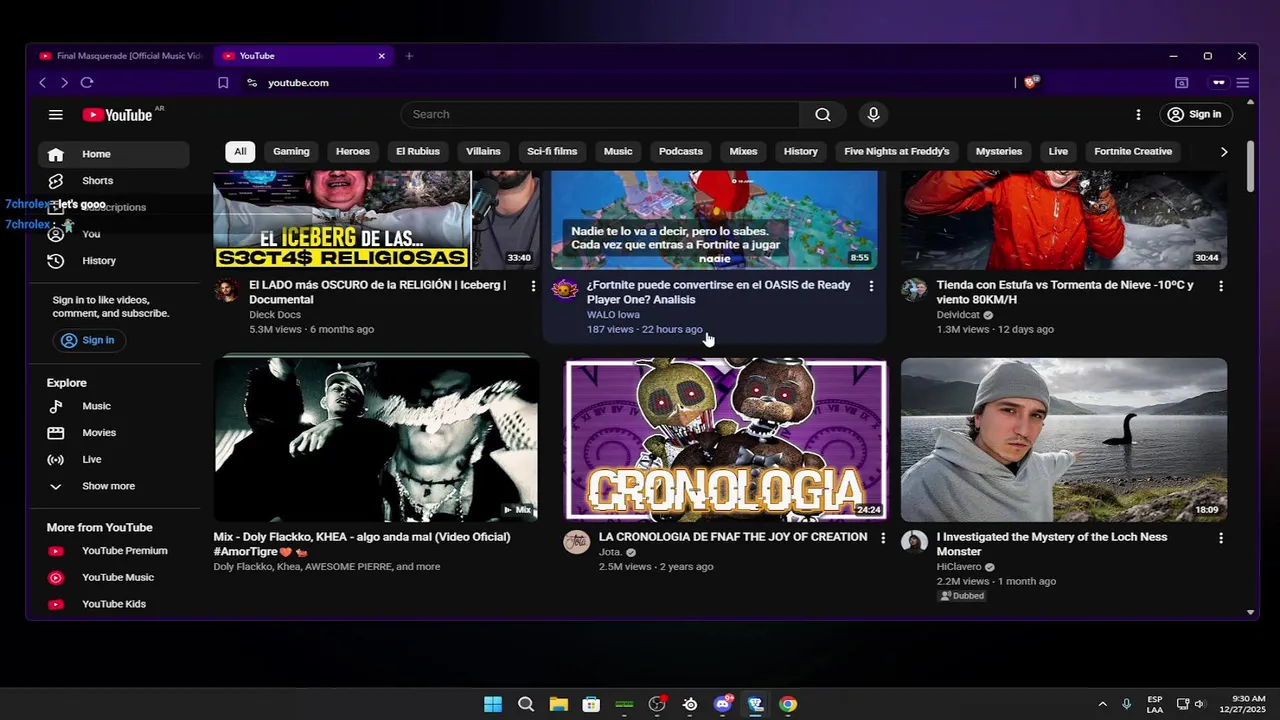Click Sign in button in sidebar

[88, 340]
